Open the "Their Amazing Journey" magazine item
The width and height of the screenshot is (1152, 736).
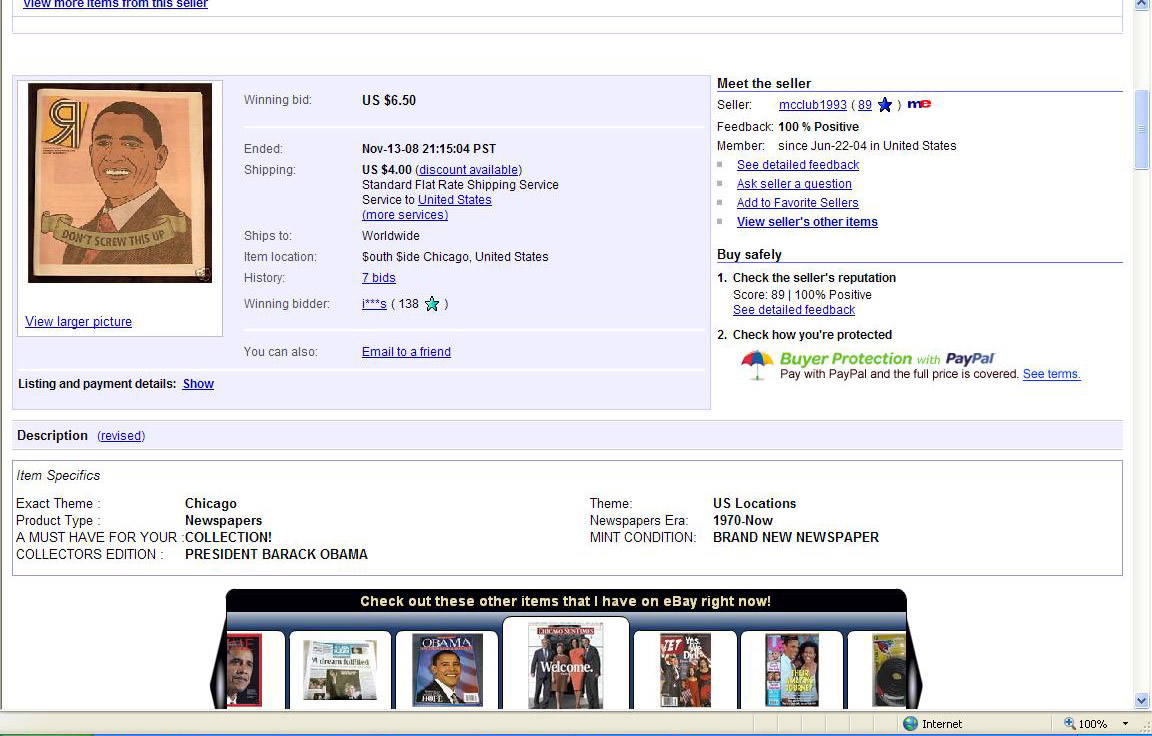point(792,670)
